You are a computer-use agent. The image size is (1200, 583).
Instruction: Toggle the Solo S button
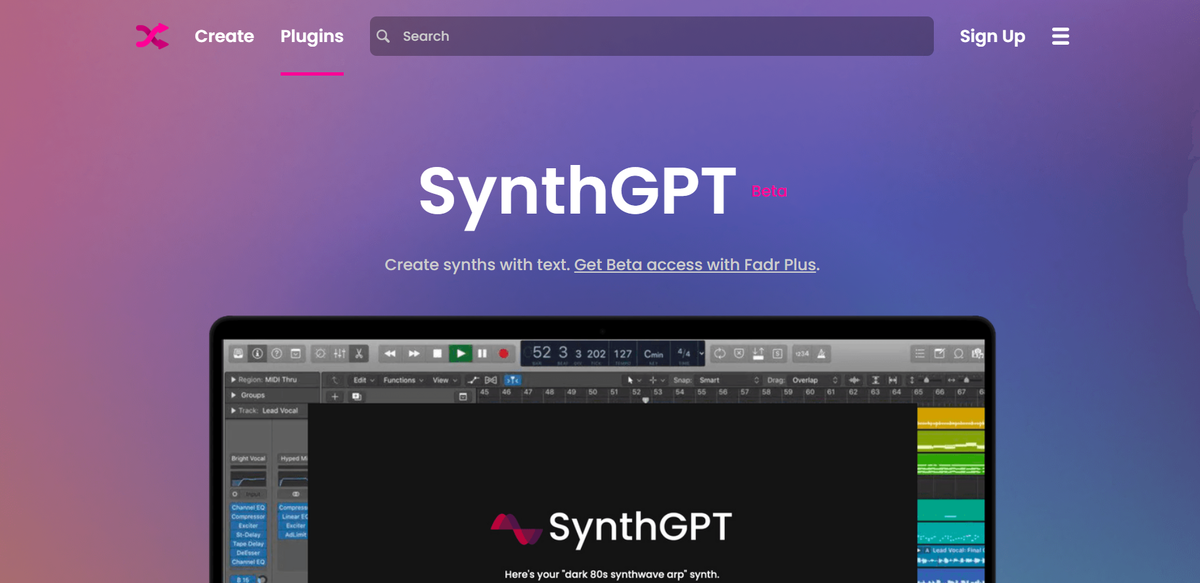tap(777, 353)
